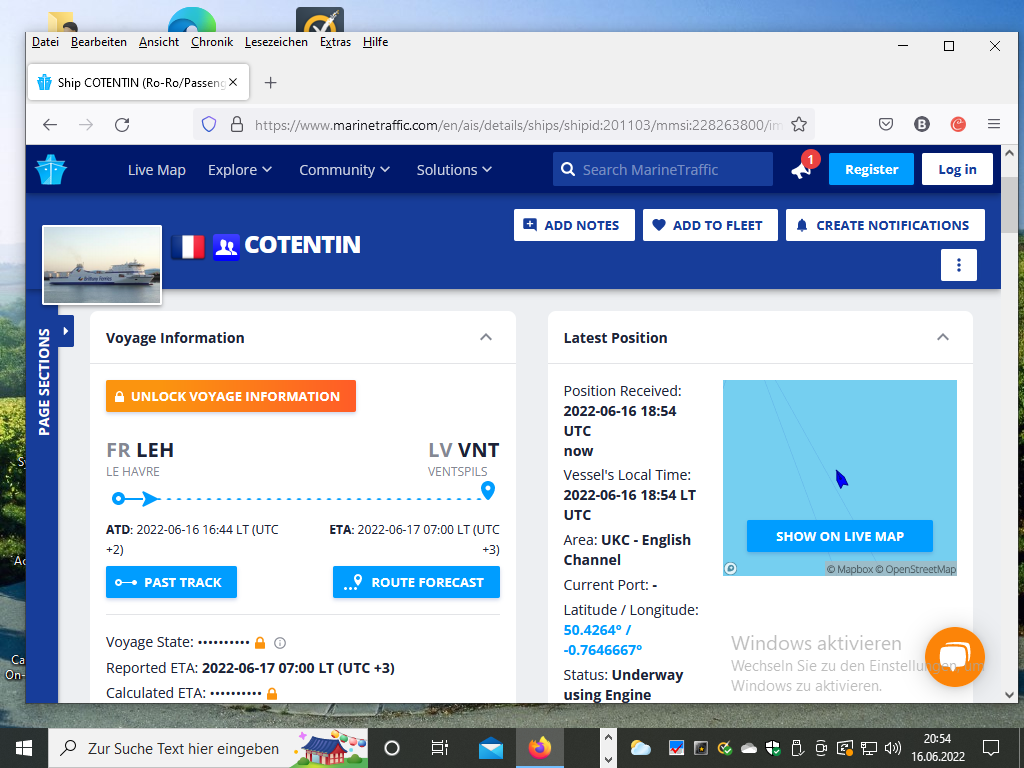Click the Search MarineTraffic field
Viewport: 1024px width, 768px height.
[x=662, y=169]
